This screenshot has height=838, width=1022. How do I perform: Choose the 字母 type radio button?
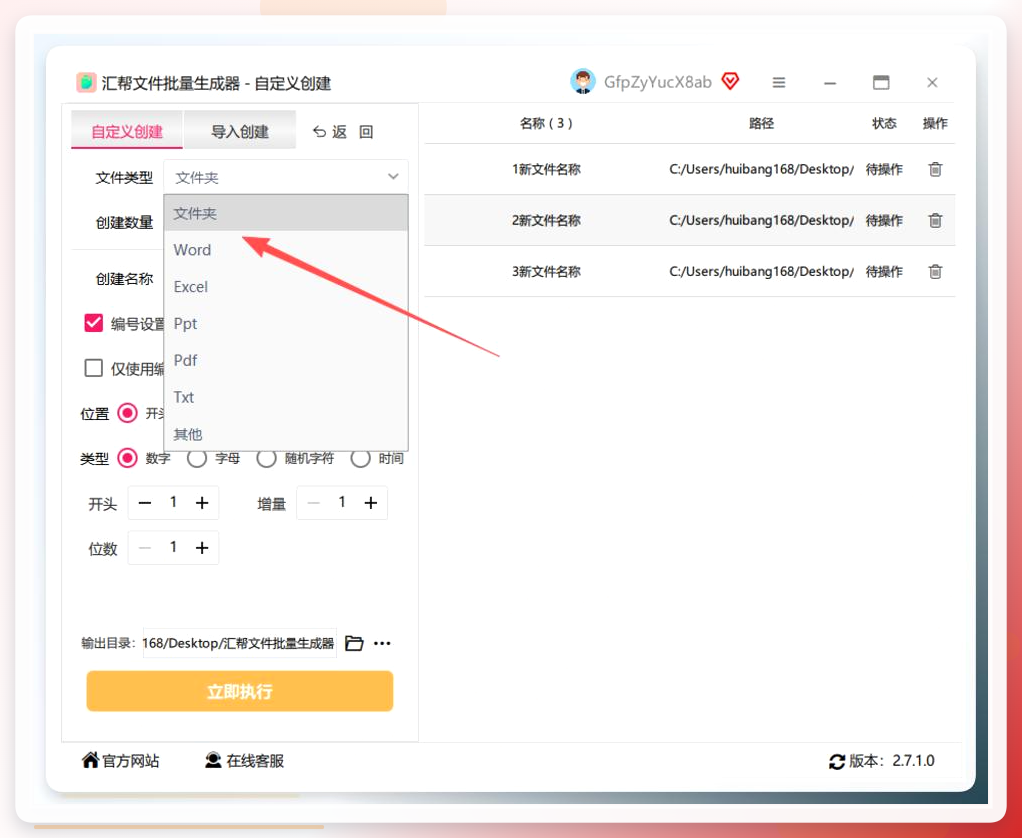(197, 458)
